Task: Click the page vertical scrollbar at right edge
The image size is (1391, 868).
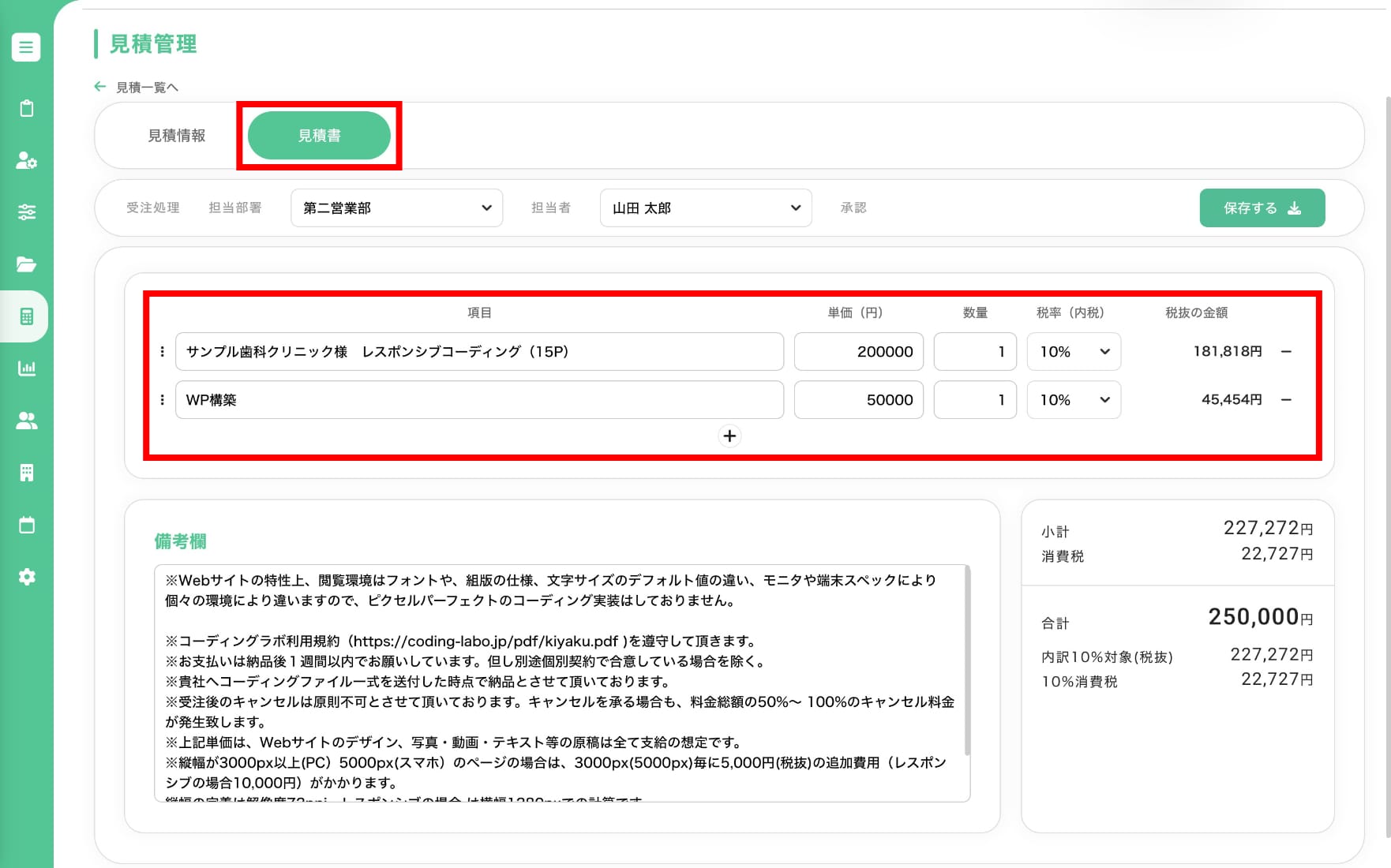Action: (x=1387, y=466)
